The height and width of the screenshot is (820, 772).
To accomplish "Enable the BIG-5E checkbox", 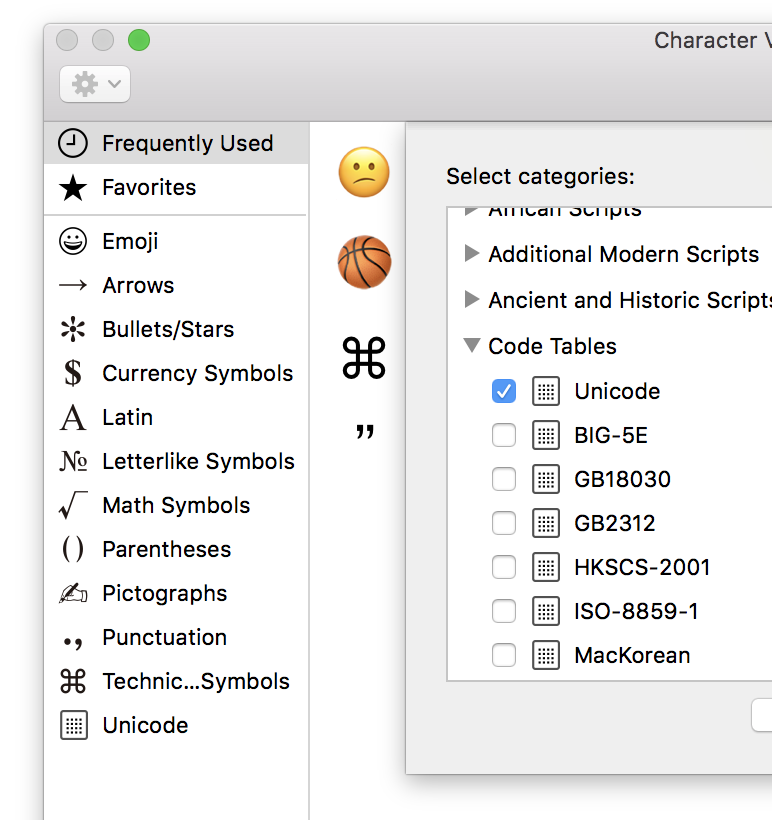I will click(504, 435).
